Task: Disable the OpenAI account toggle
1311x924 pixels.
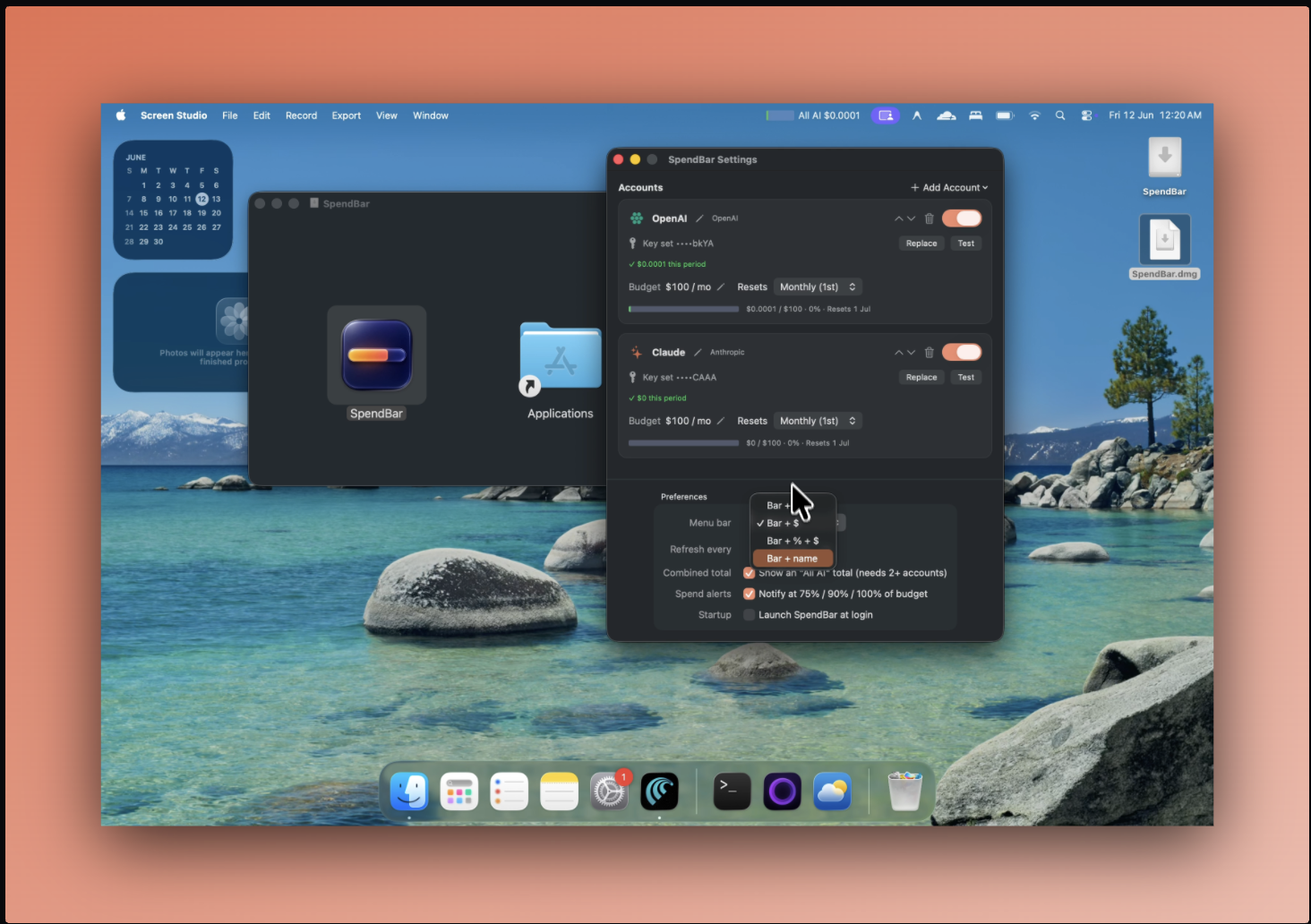Action: 962,218
